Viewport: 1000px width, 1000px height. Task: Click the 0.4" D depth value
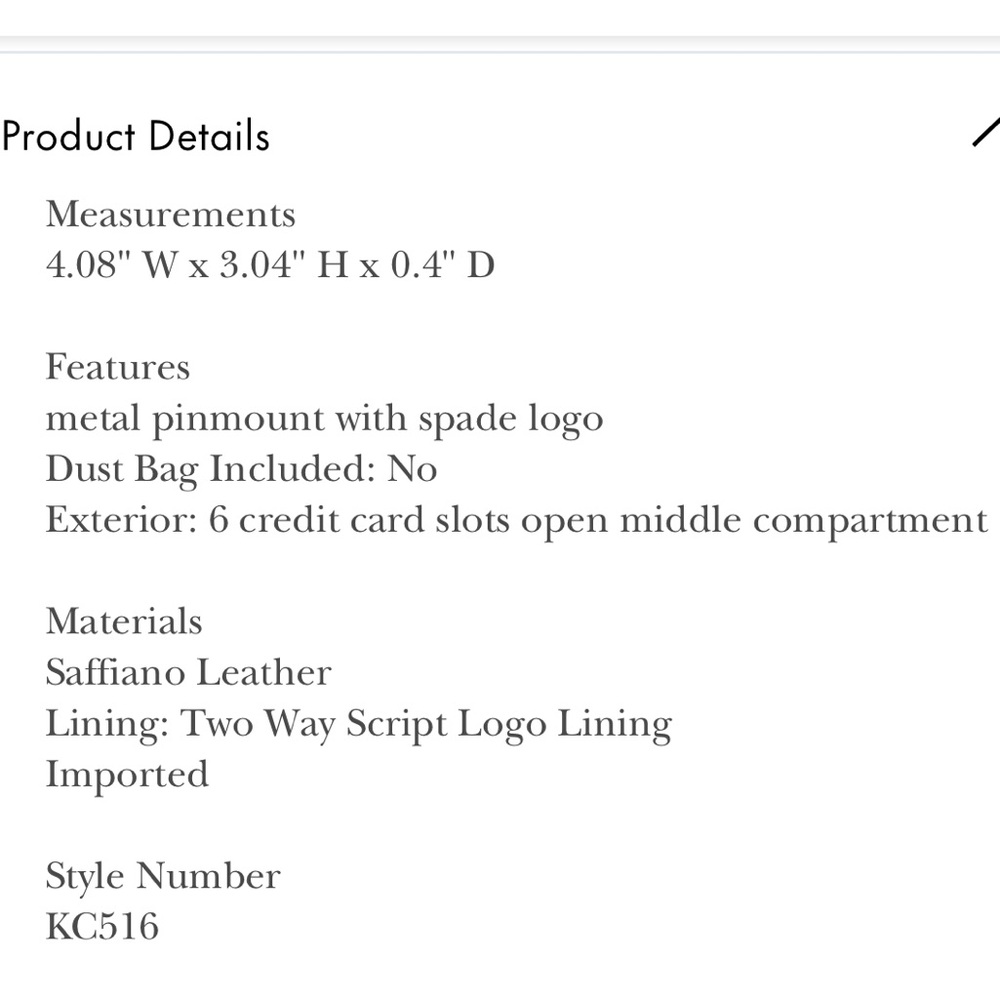(443, 265)
